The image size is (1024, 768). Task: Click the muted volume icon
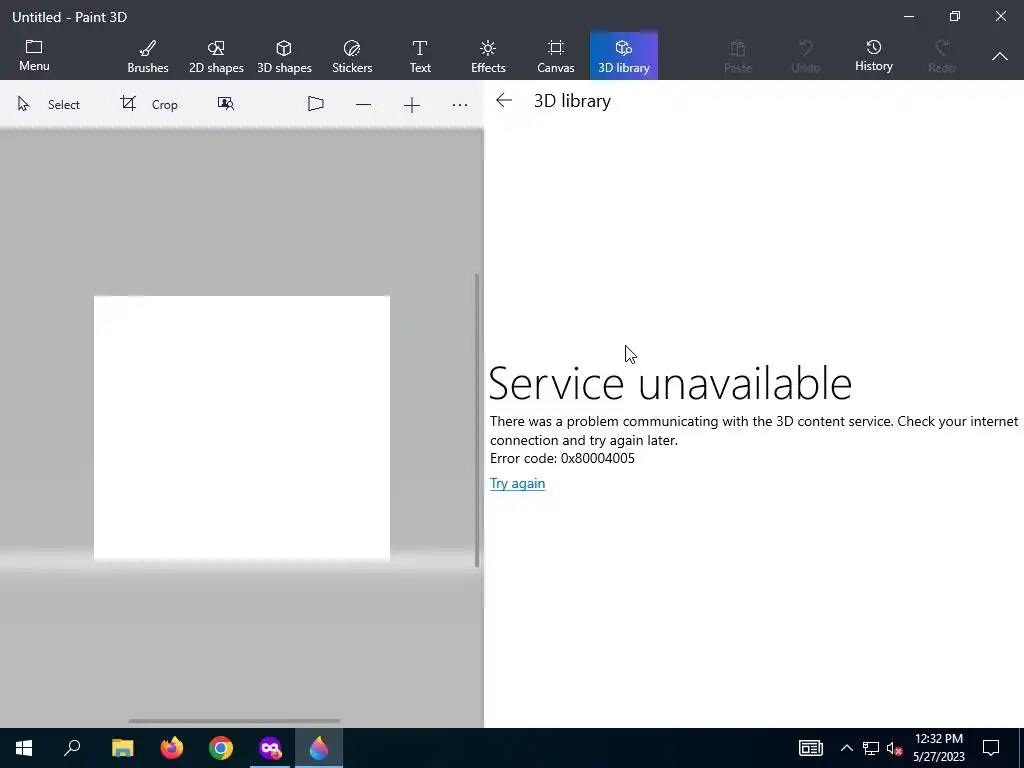[x=894, y=748]
